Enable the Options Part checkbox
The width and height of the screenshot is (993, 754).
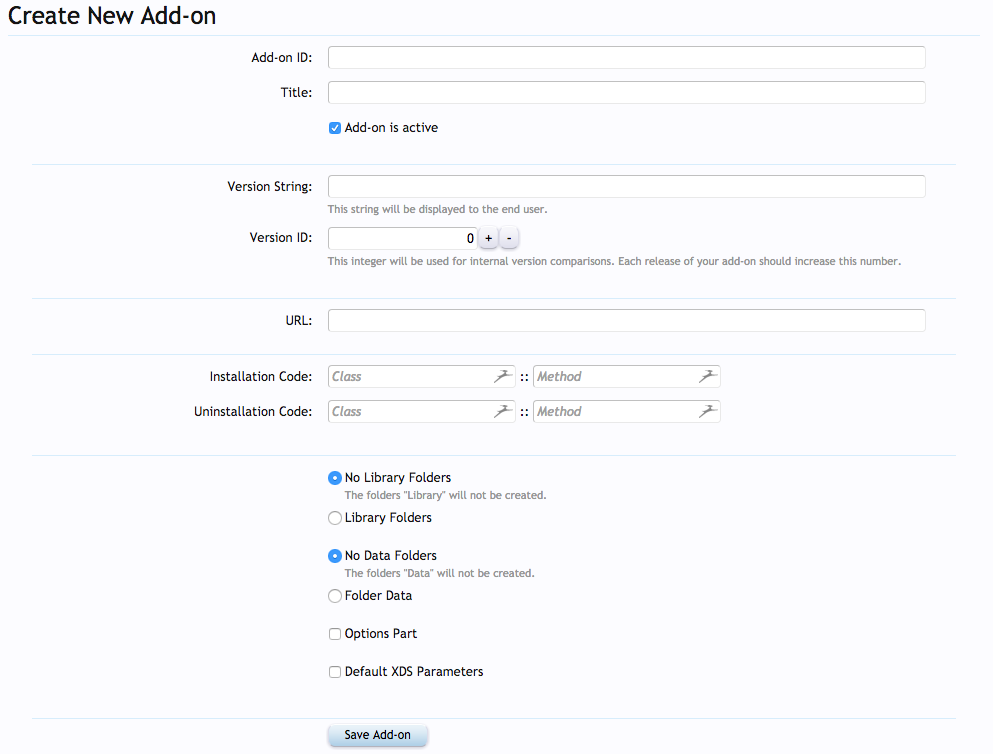[335, 634]
